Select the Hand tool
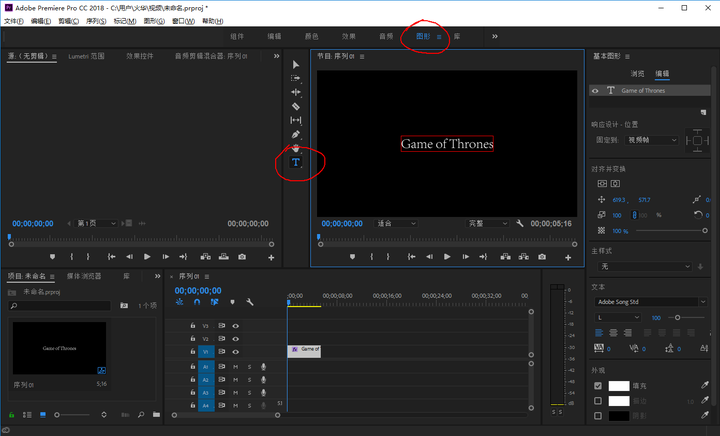Image resolution: width=720 pixels, height=436 pixels. (x=296, y=148)
